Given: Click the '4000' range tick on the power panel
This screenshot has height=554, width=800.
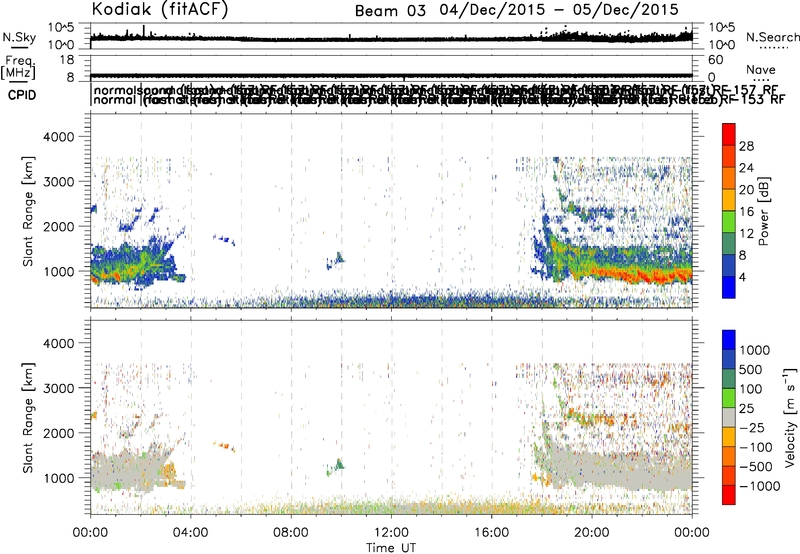Looking at the screenshot, I should tap(58, 137).
